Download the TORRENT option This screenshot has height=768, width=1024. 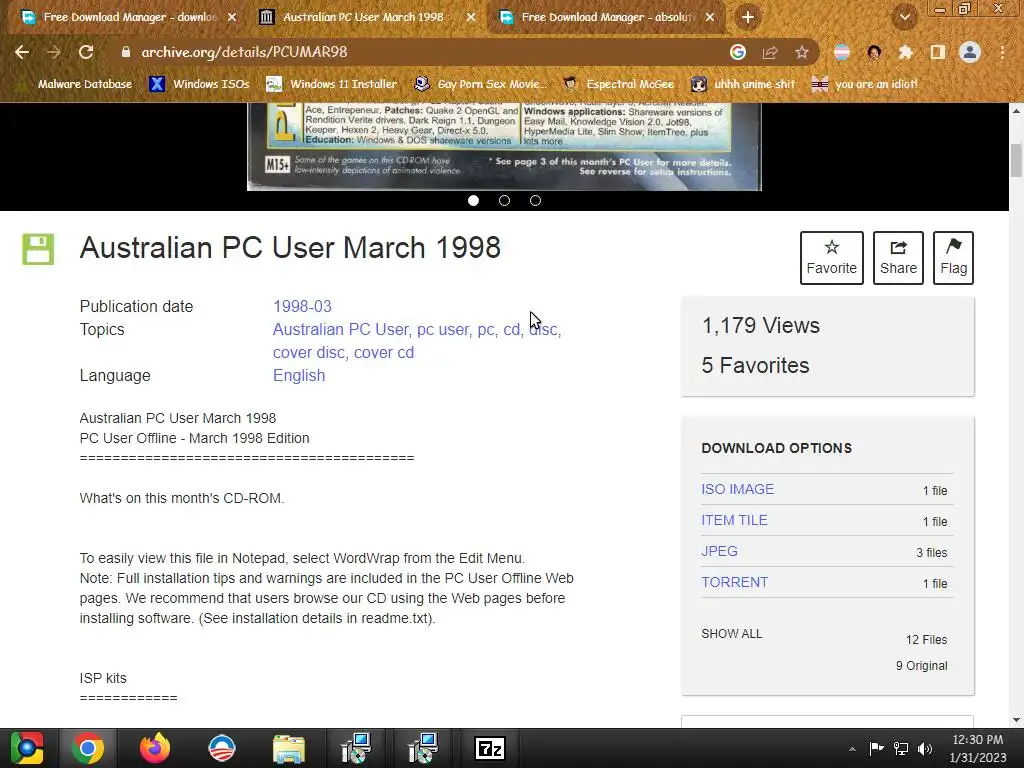tap(735, 582)
